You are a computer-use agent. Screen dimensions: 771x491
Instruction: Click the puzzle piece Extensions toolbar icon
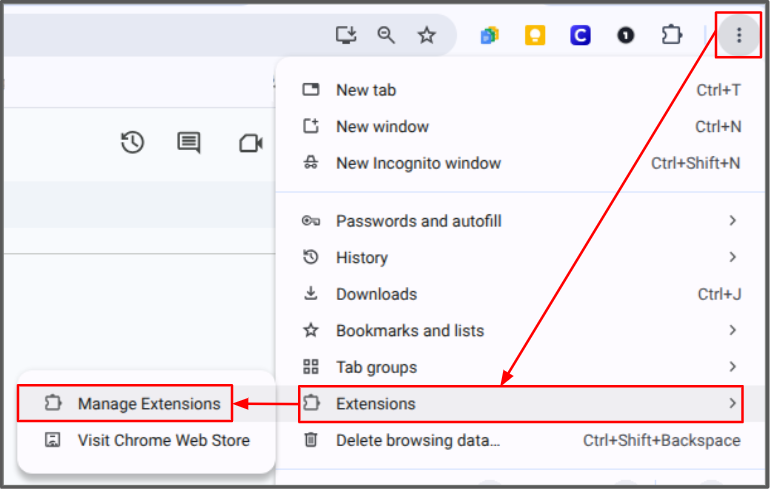[672, 35]
